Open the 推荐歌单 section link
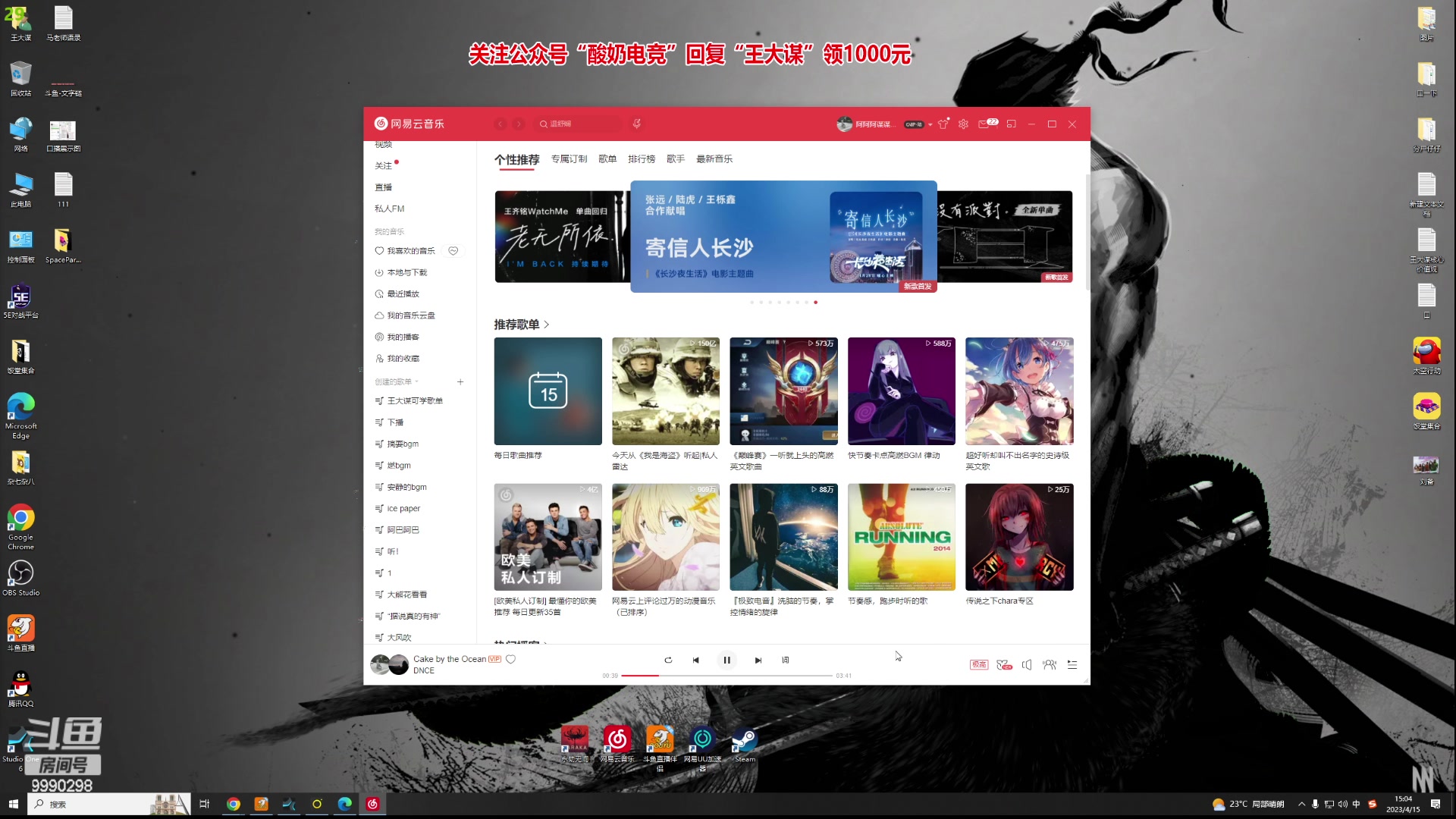The width and height of the screenshot is (1456, 819). tap(522, 325)
